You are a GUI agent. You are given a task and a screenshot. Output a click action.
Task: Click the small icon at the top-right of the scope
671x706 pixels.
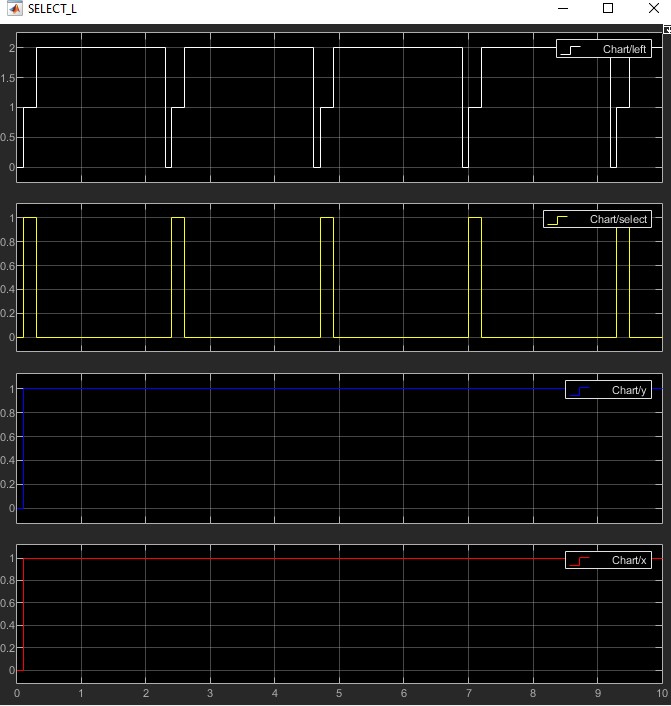667,29
